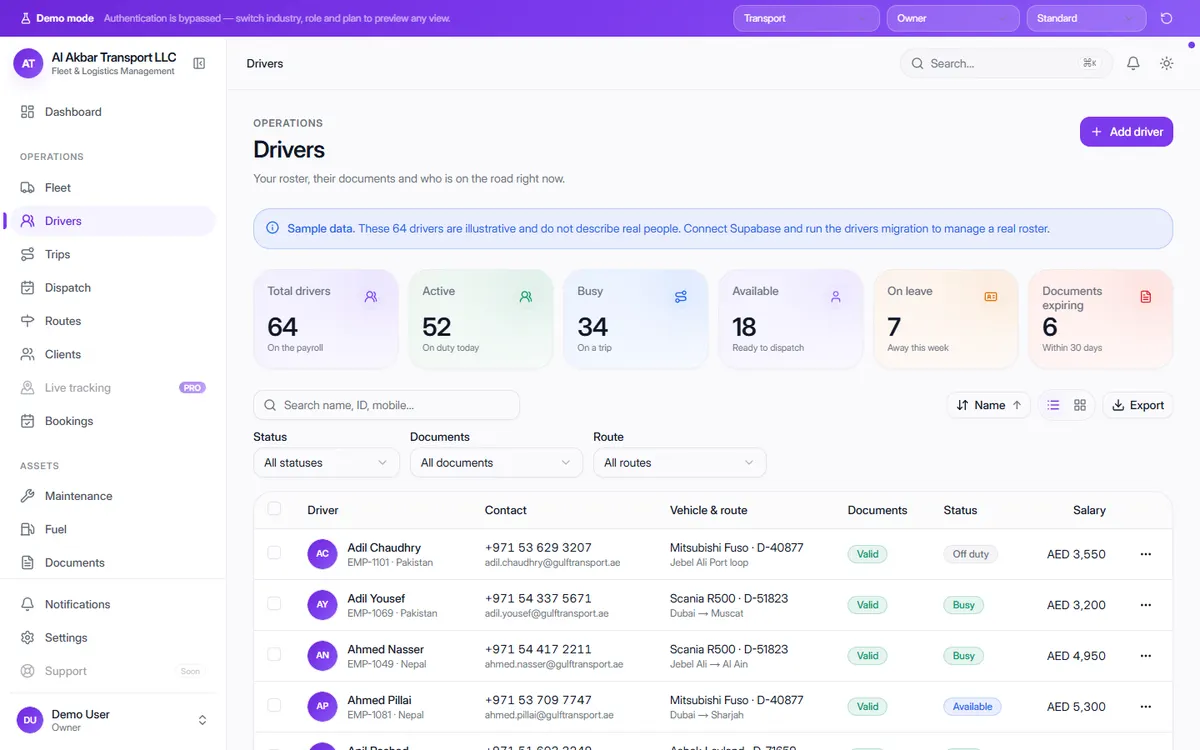Click On leave card icon

pos(991,297)
